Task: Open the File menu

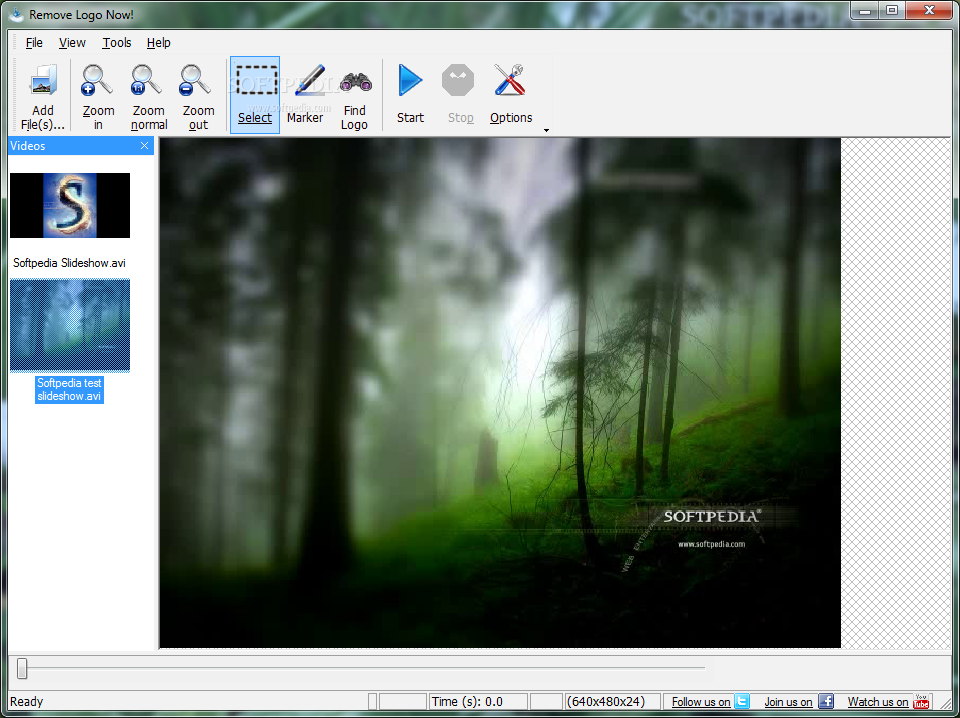Action: click(x=34, y=43)
